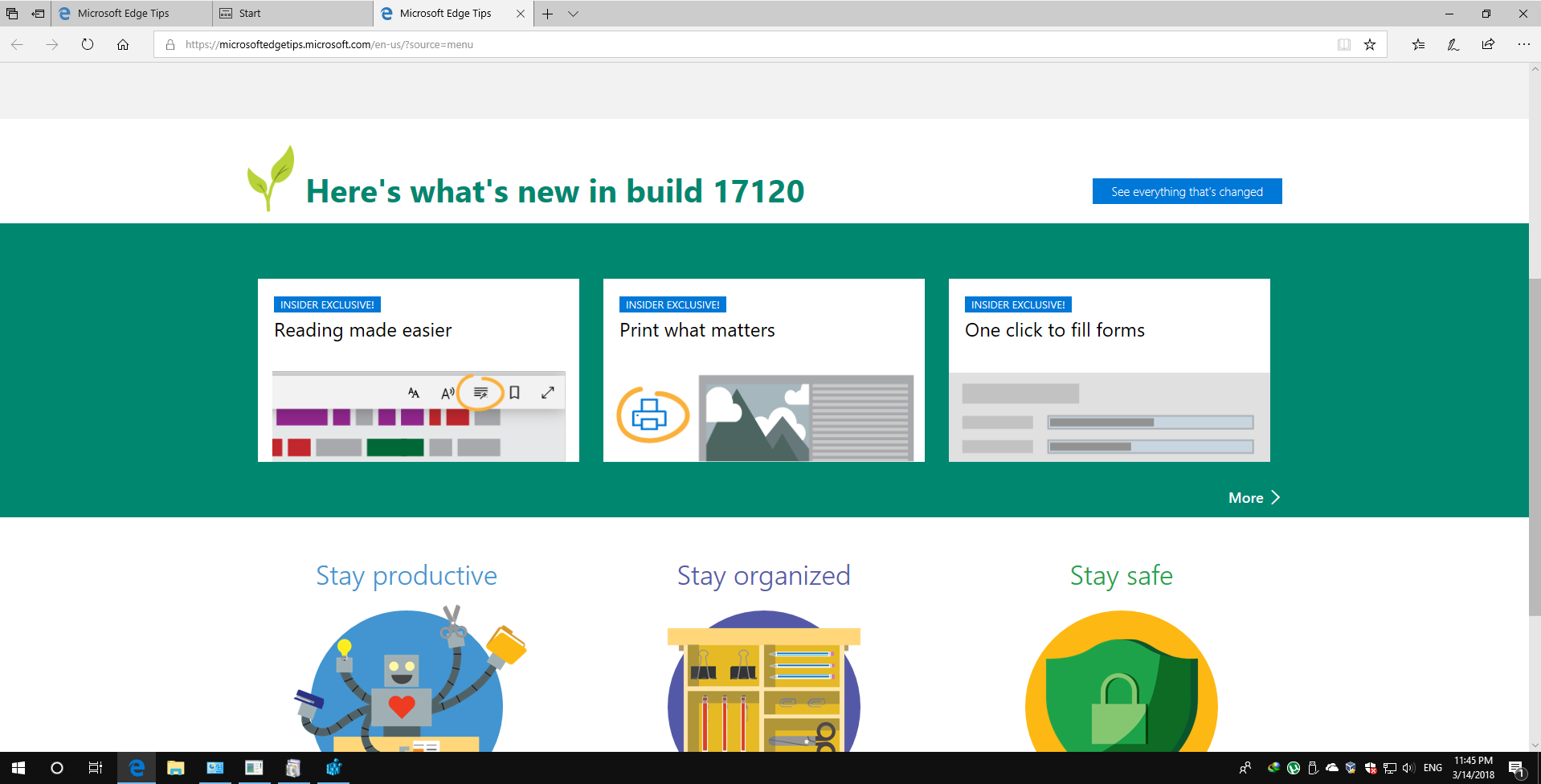Open File Explorer from taskbar

[175, 768]
